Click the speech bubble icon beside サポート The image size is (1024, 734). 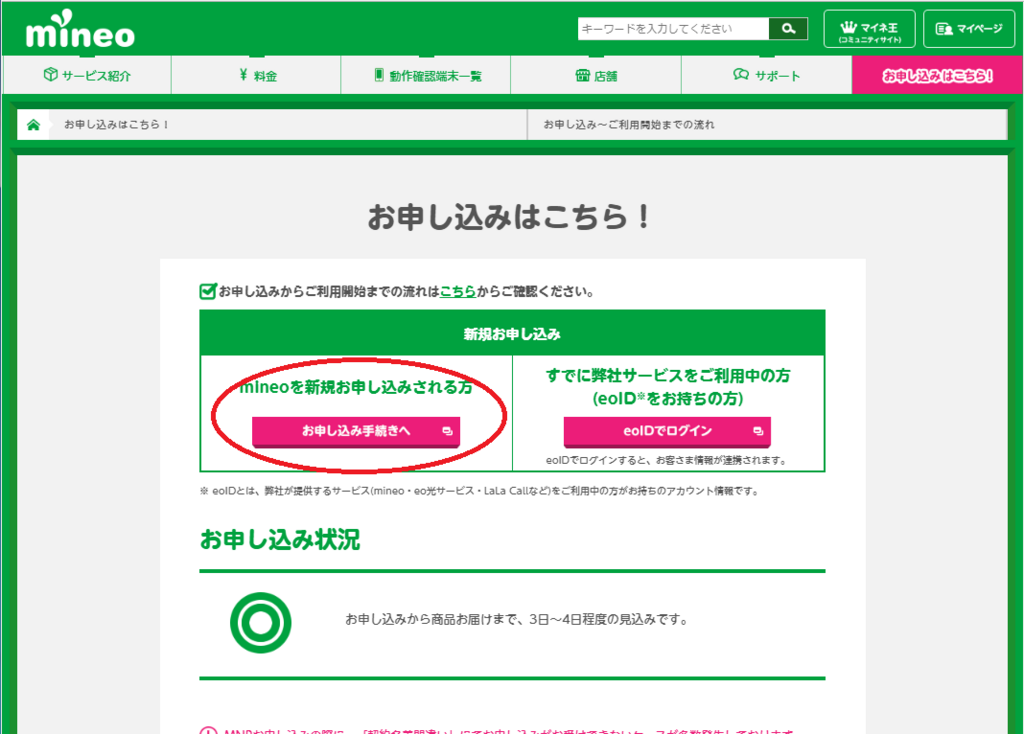pos(741,74)
